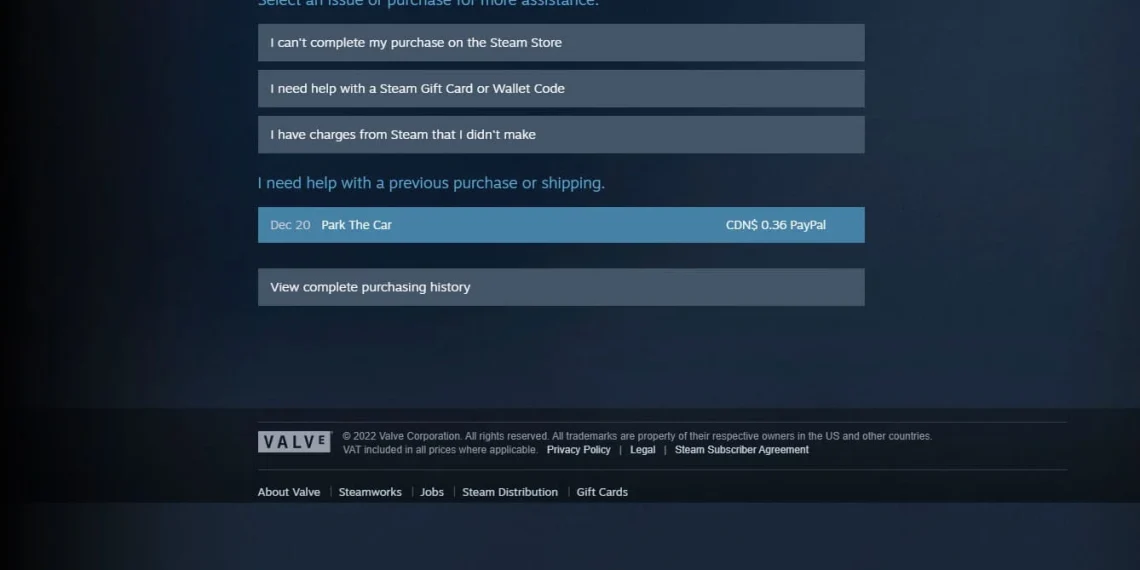The width and height of the screenshot is (1140, 570).
Task: Open the Steamworks footer link
Action: click(369, 492)
